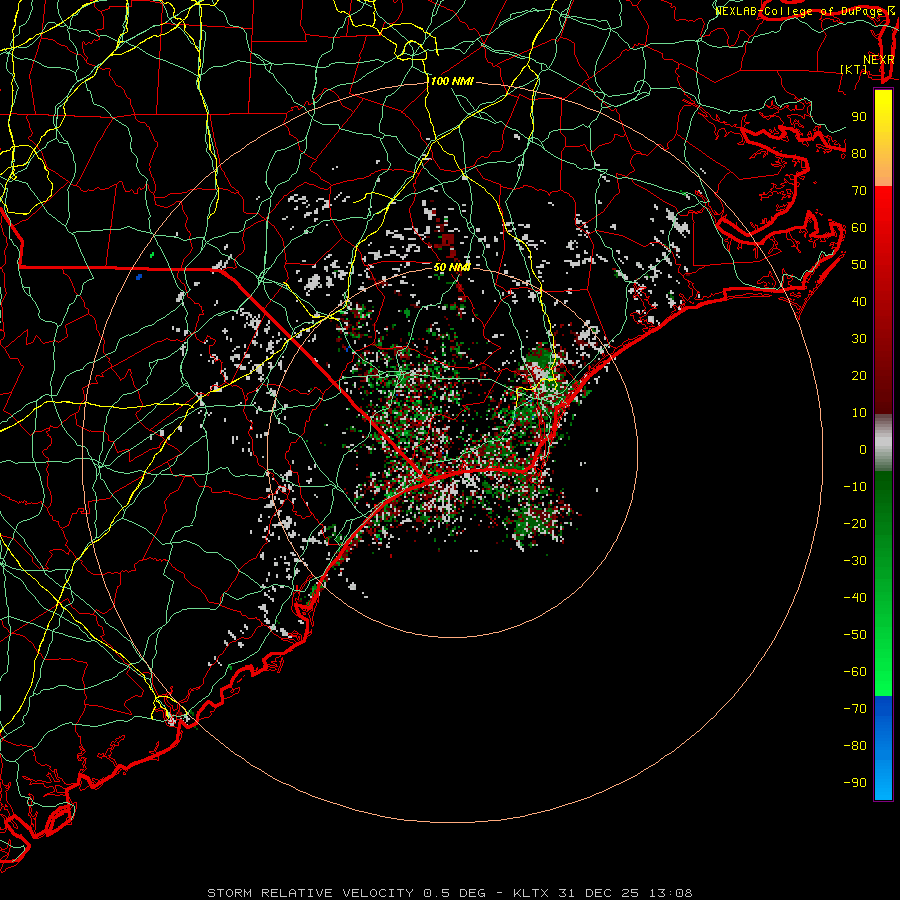Click the 10 label on velocity scale

859,413
